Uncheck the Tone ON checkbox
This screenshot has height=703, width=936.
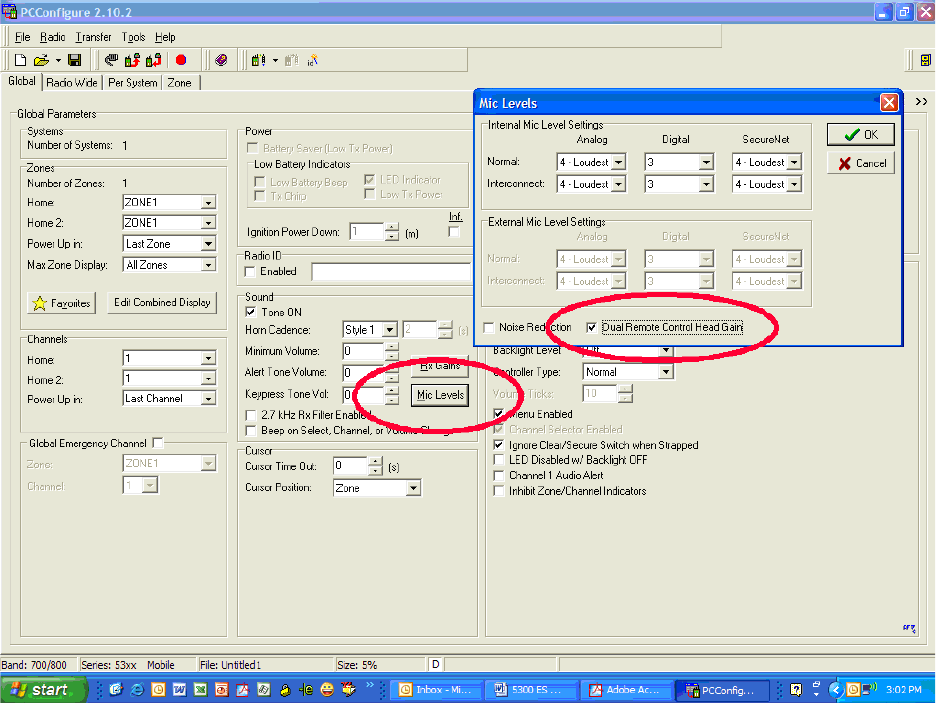coord(251,312)
